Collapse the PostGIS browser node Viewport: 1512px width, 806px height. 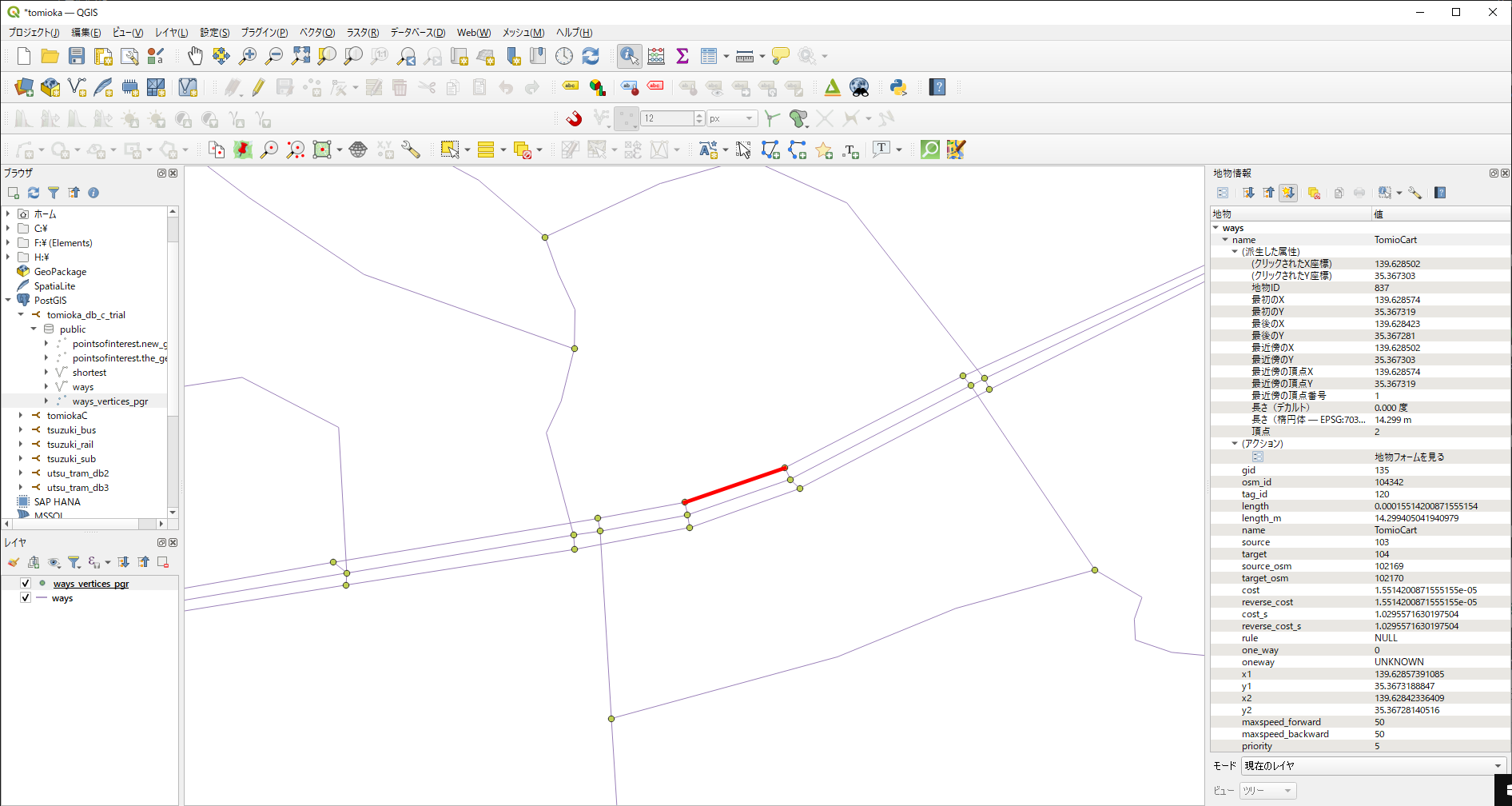(x=8, y=301)
